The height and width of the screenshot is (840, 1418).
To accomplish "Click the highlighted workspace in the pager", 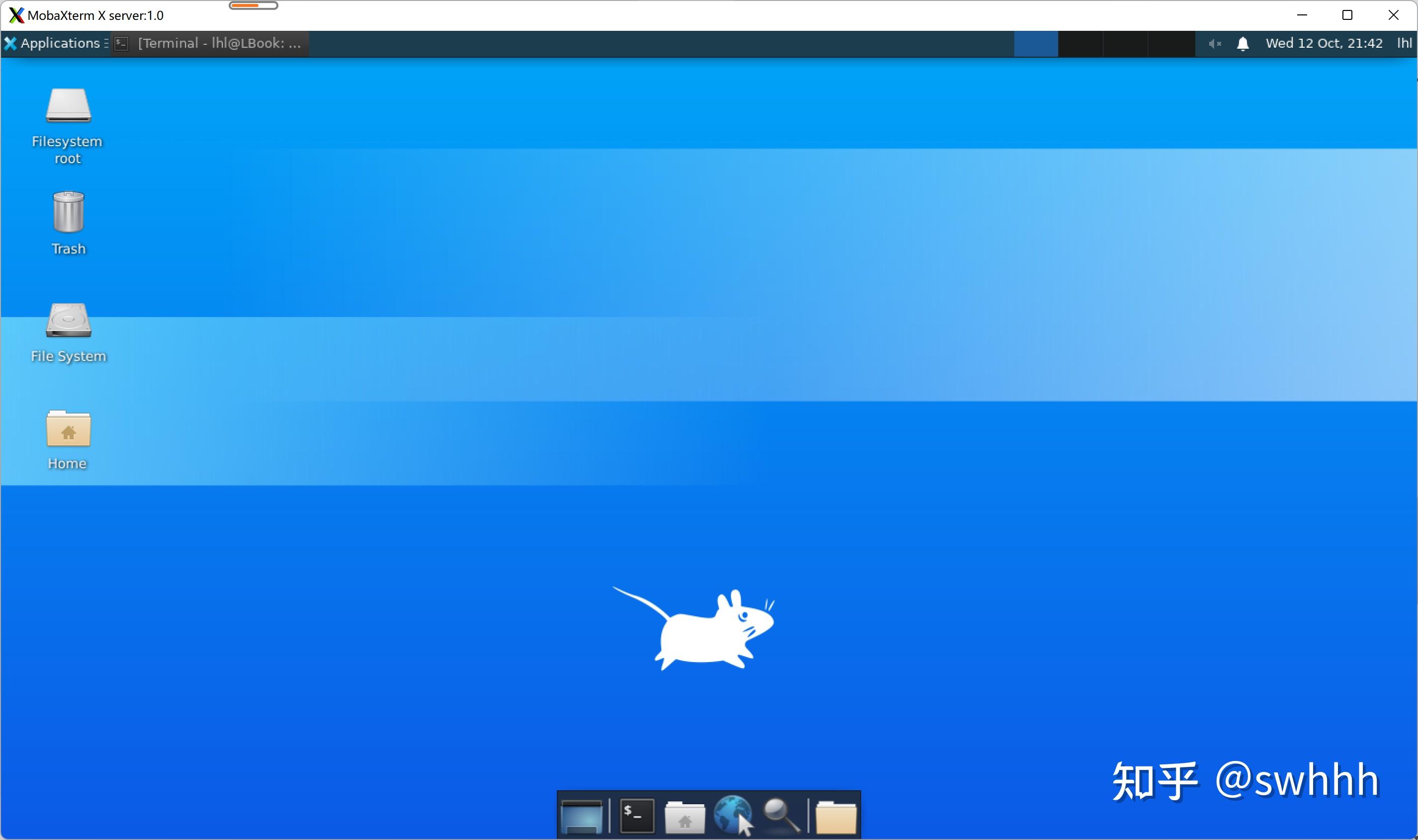I will click(1036, 43).
